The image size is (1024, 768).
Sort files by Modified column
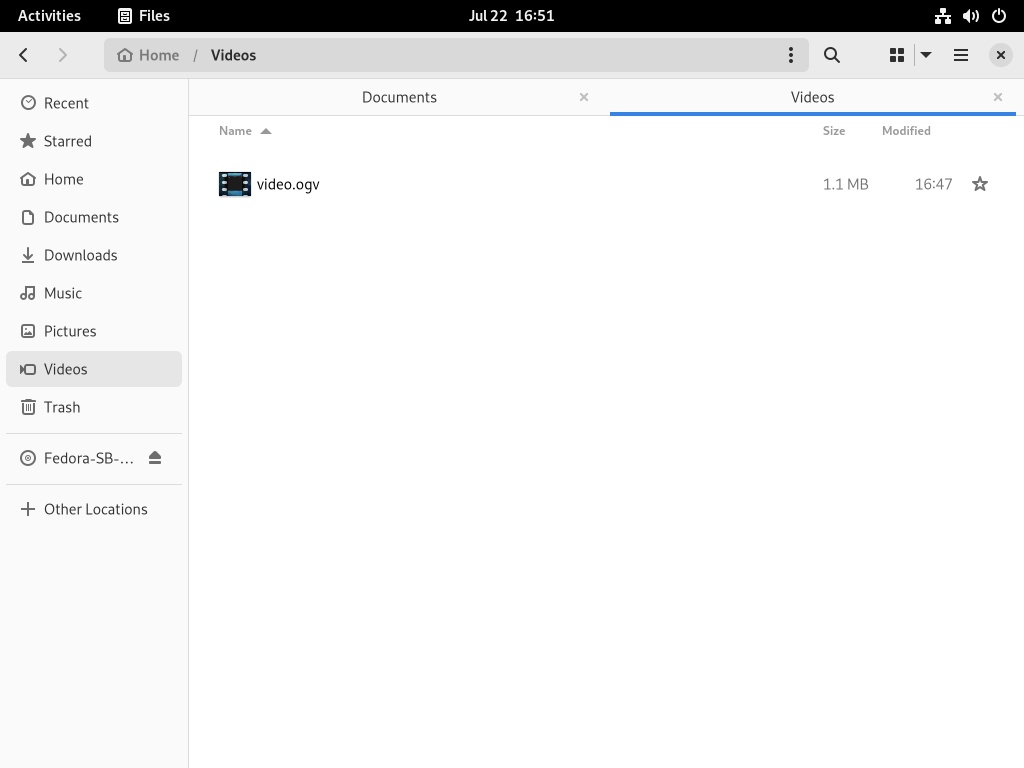click(906, 131)
